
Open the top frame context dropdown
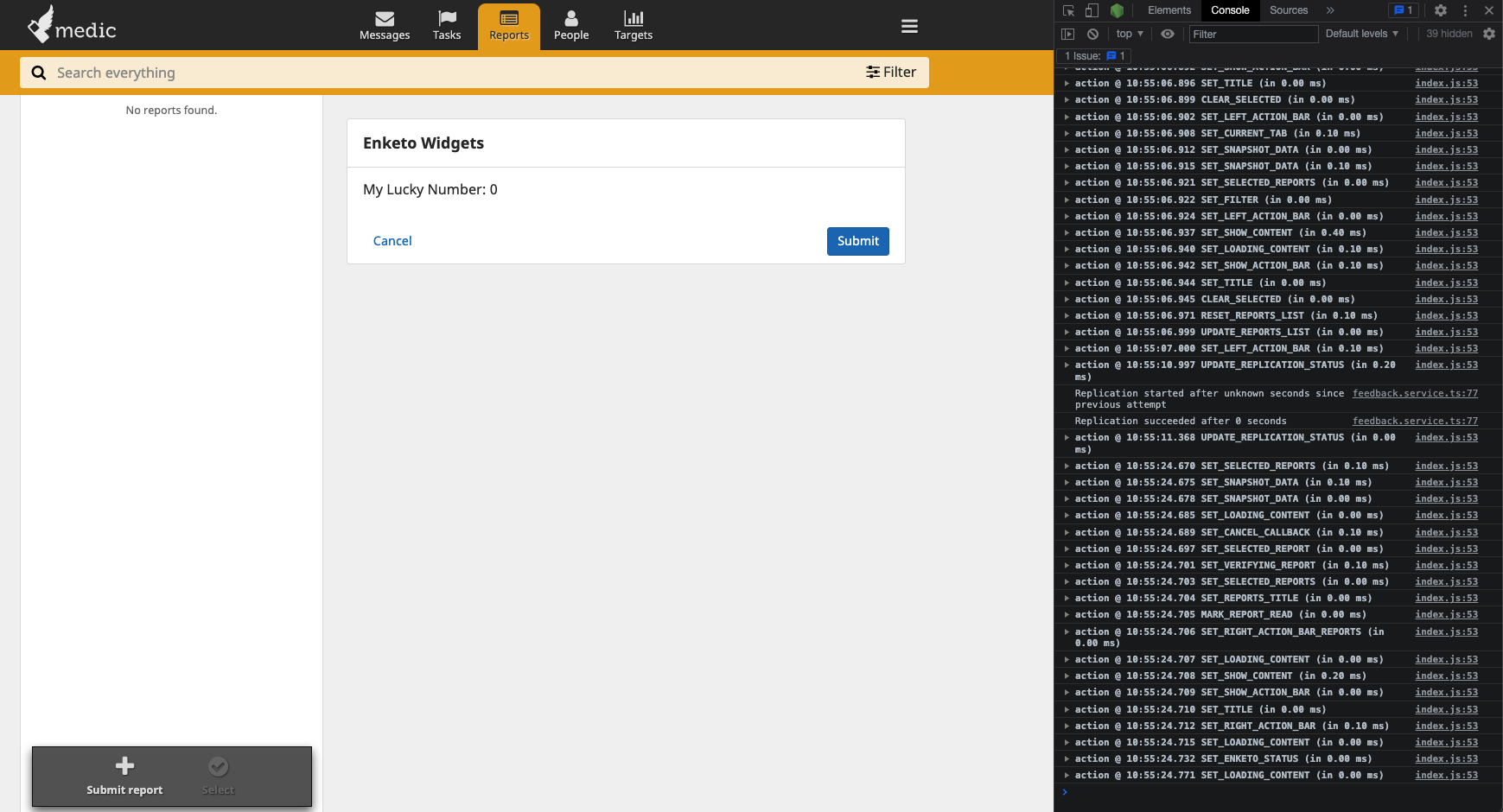point(1128,34)
